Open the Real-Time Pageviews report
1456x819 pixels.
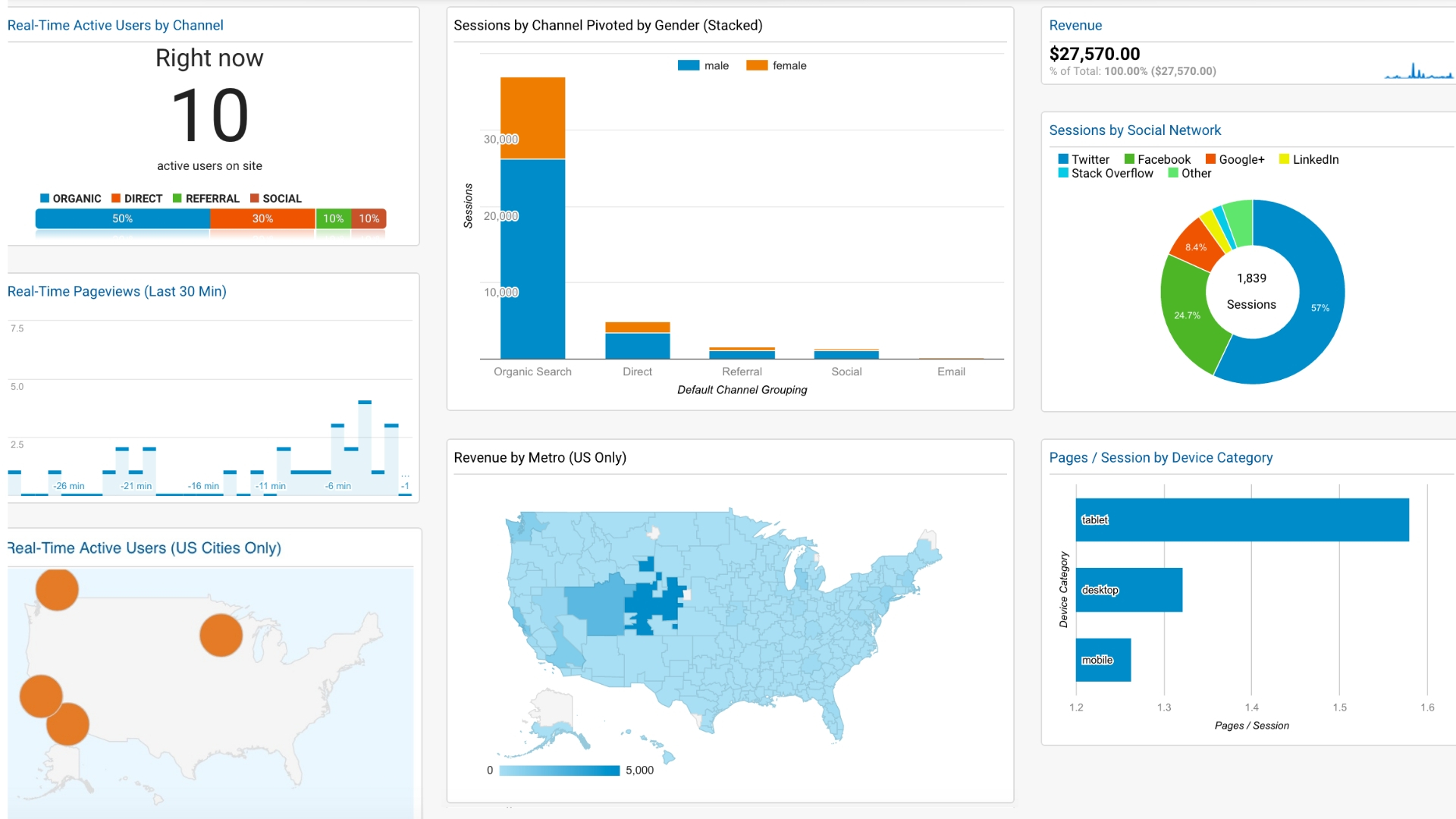click(118, 291)
